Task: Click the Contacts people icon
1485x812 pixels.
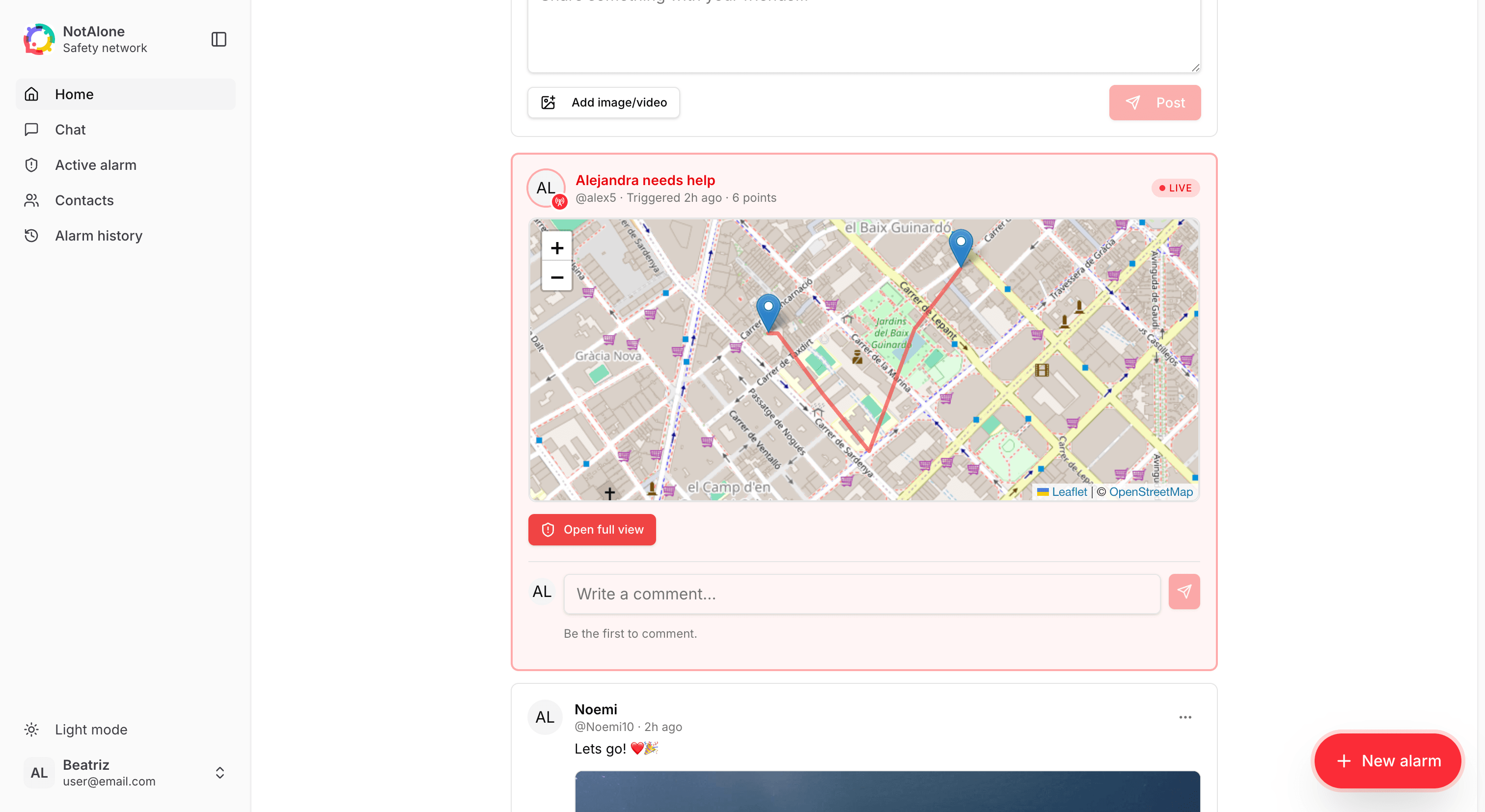Action: tap(32, 201)
